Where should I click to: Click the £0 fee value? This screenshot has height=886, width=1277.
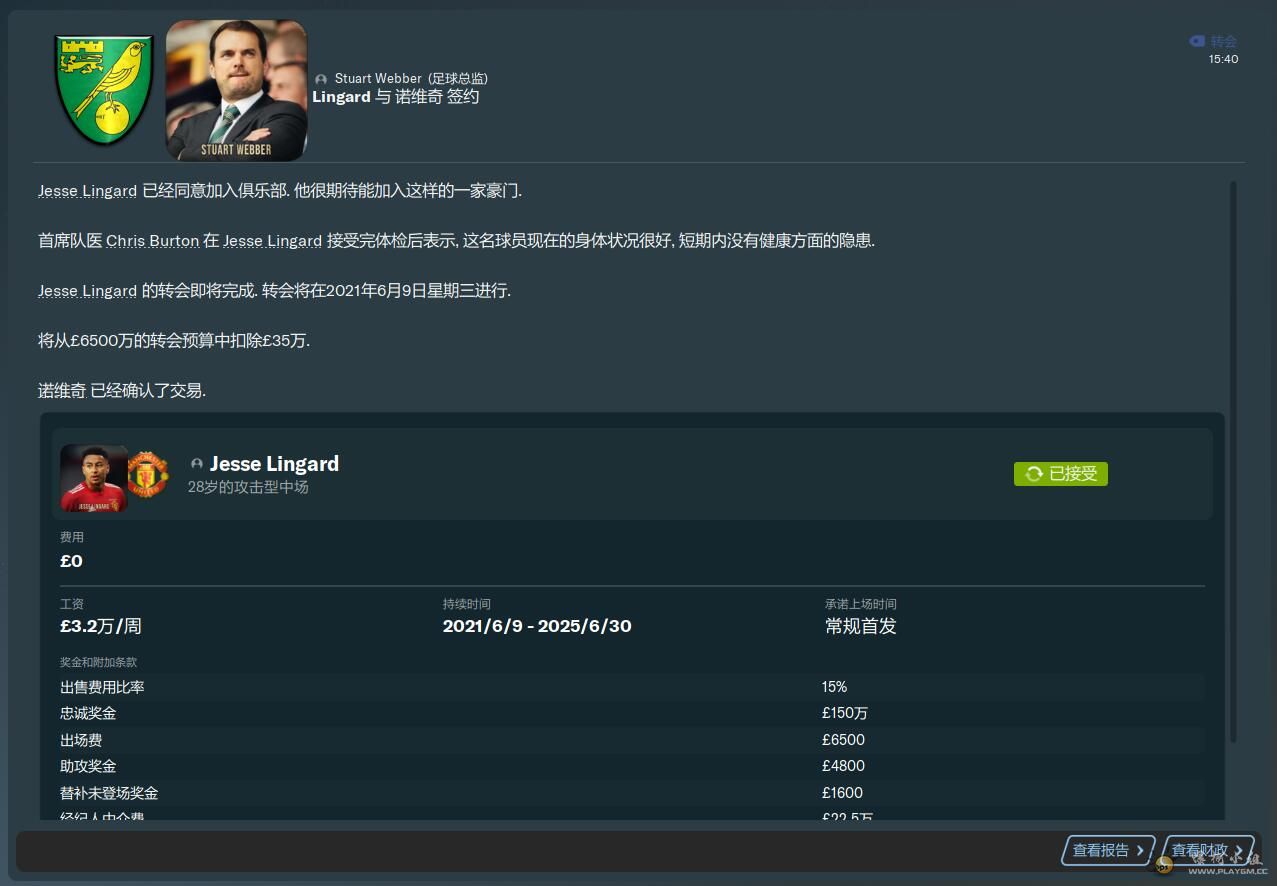click(71, 561)
